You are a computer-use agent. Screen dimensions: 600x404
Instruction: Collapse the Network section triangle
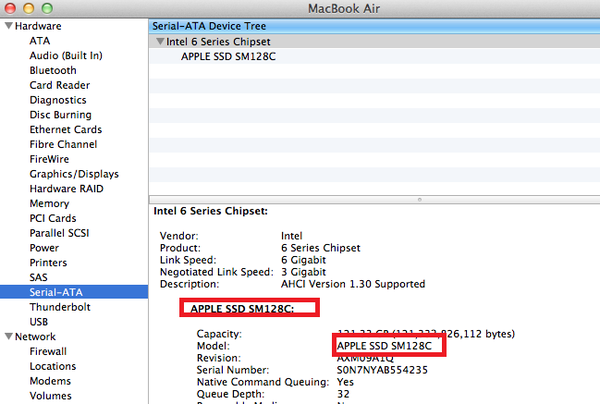(x=9, y=337)
